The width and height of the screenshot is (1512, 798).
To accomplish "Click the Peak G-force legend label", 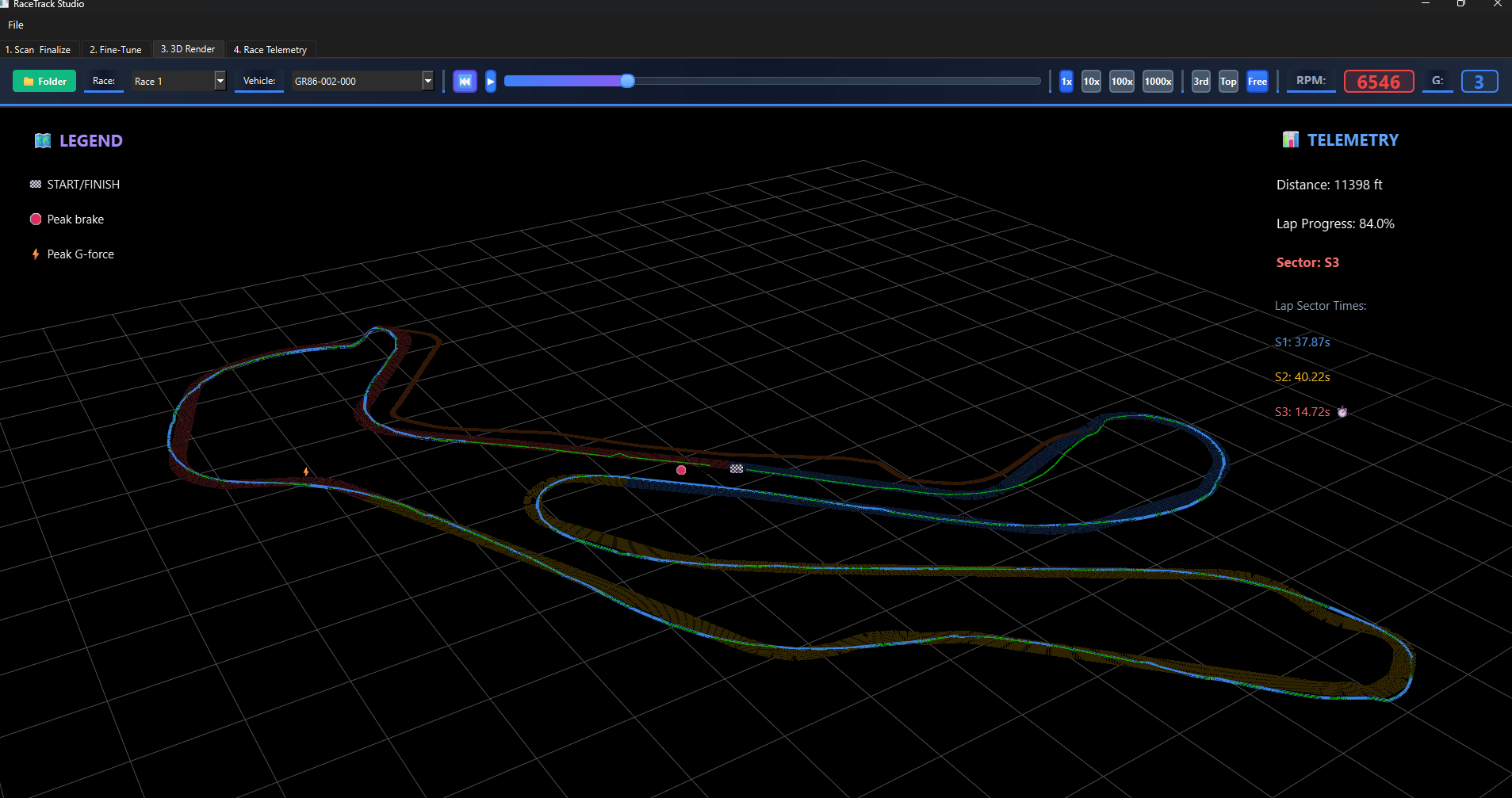I will 81,254.
